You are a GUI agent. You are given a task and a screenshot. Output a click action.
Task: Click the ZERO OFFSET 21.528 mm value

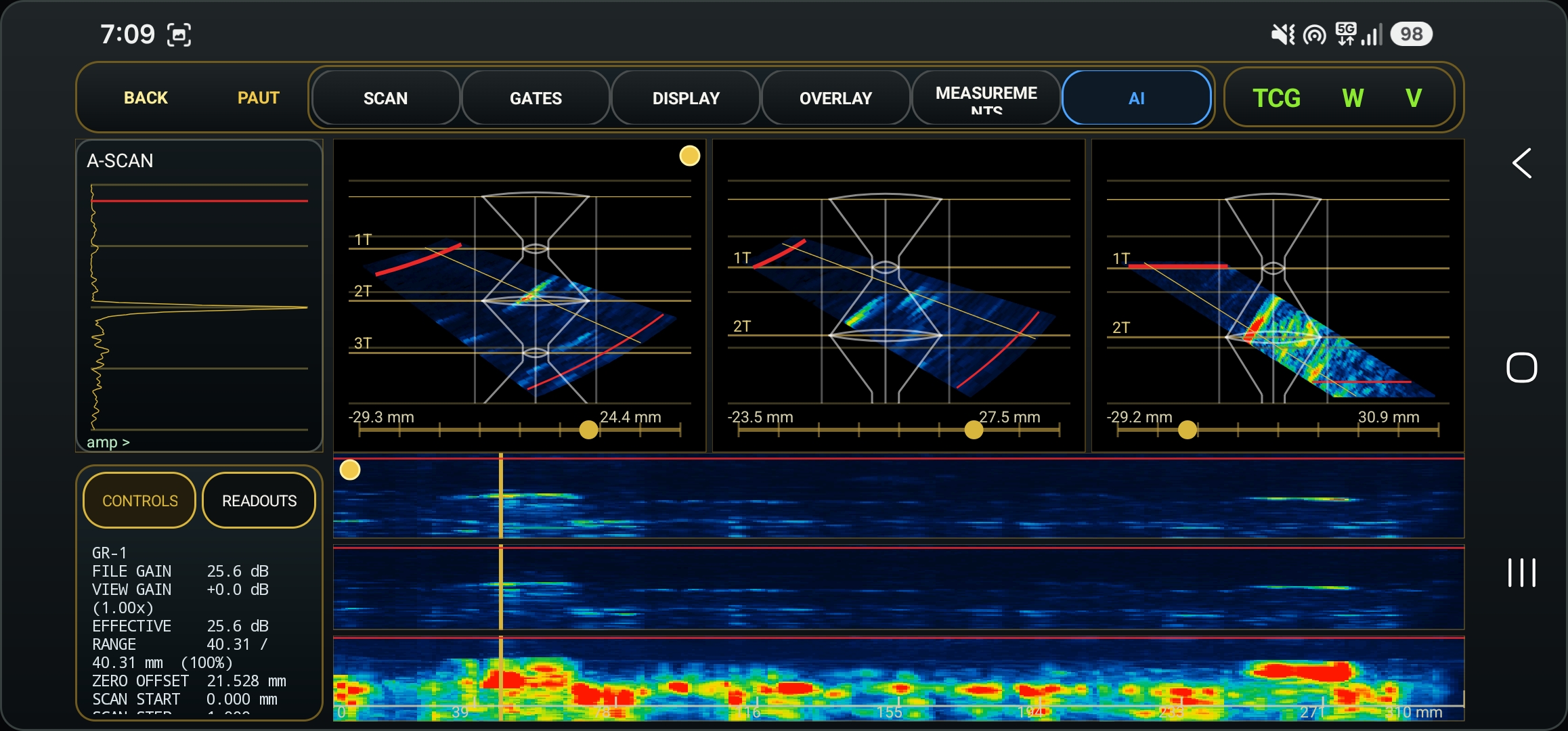246,681
